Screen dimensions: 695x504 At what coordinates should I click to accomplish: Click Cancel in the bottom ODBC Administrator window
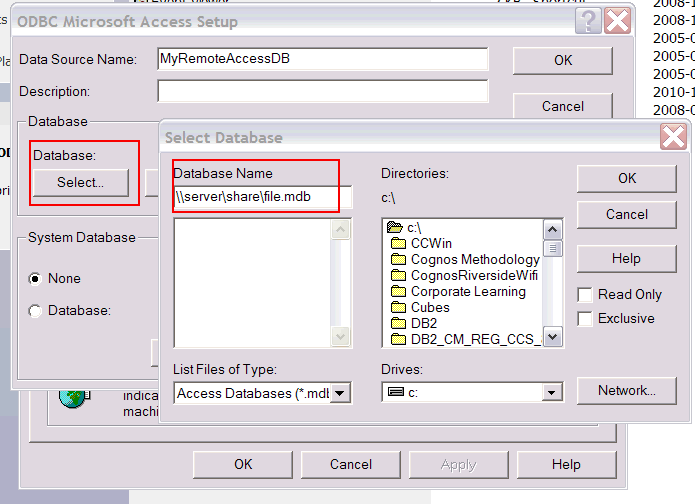(351, 465)
